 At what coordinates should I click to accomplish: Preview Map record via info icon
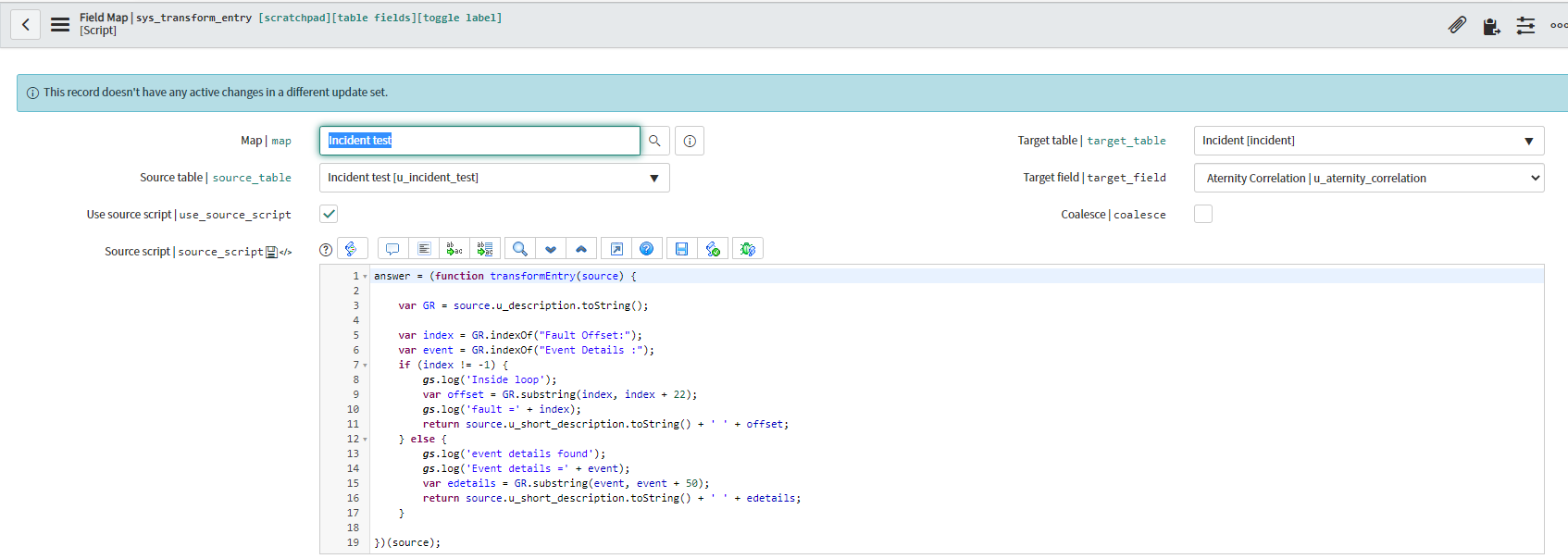(x=690, y=141)
